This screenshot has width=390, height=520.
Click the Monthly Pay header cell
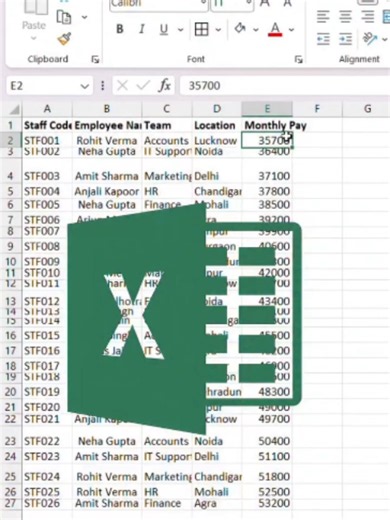click(x=267, y=125)
